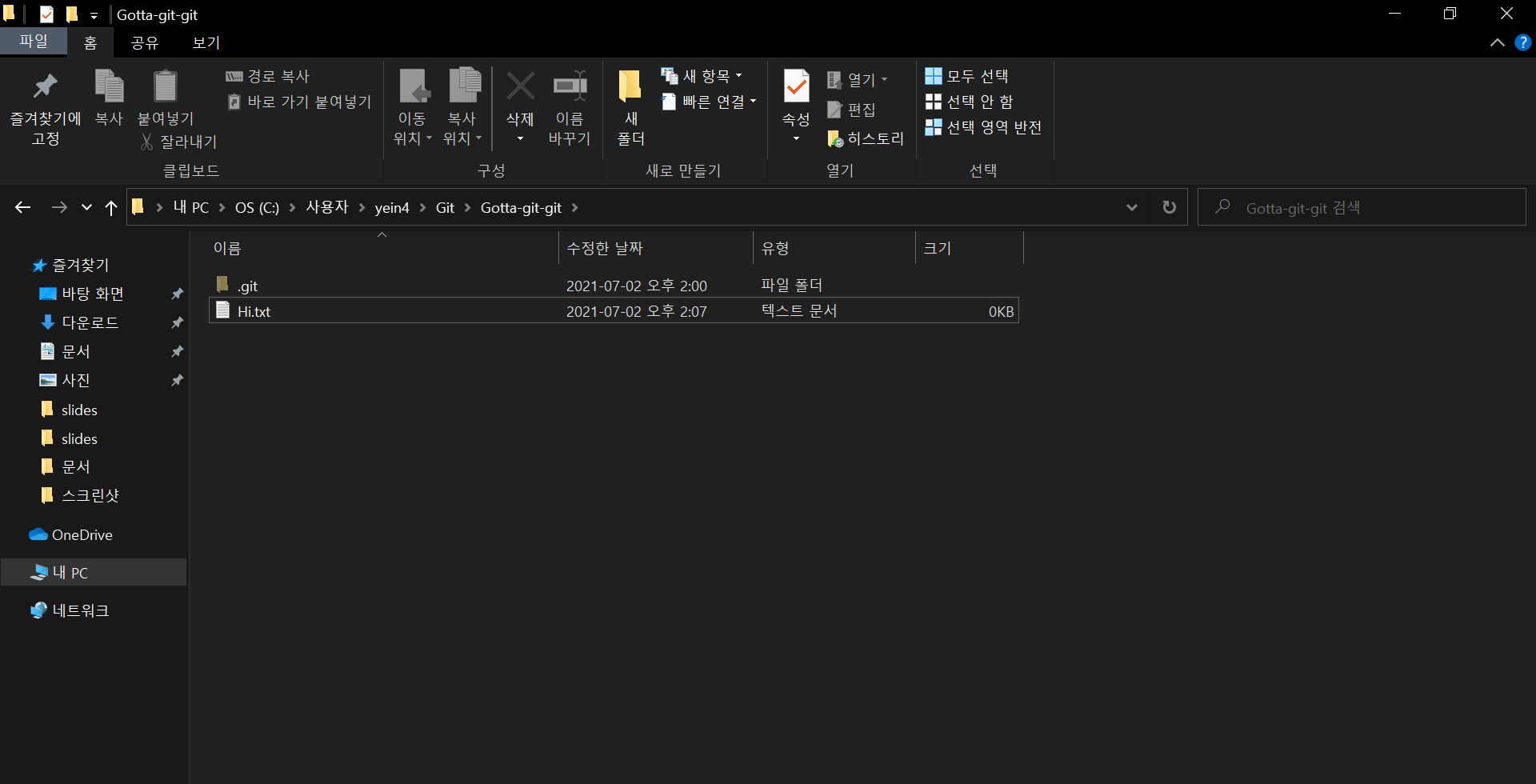Screen dimensions: 1536x784
Task: Go up one folder level arrow
Action: (111, 207)
